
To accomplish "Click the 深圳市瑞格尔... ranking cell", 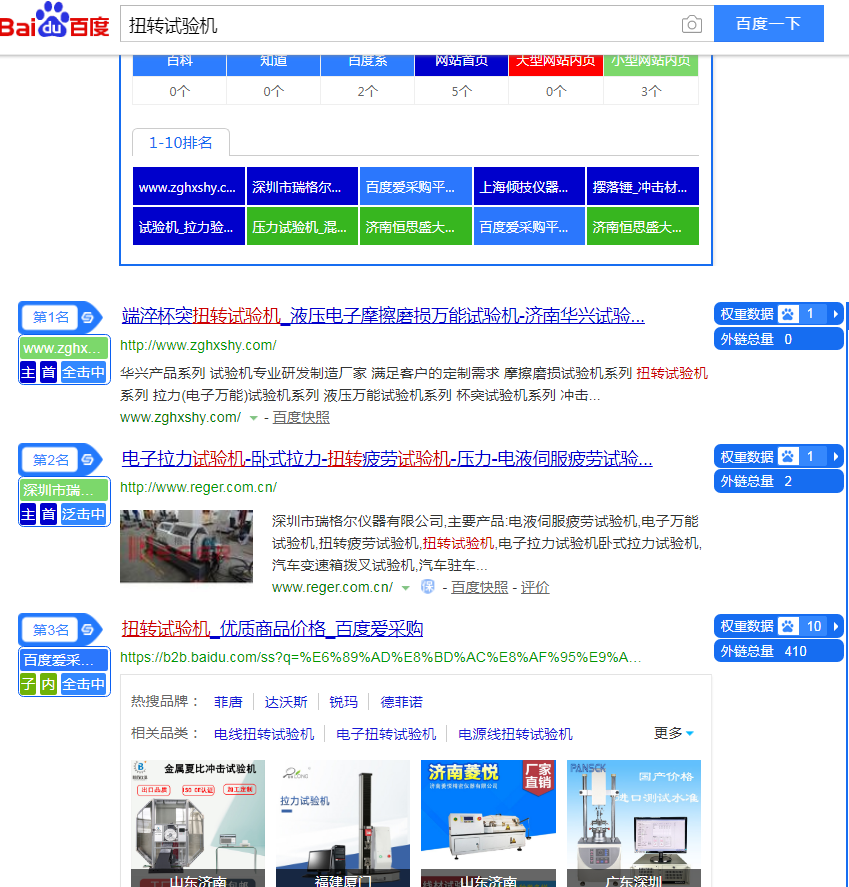I will pyautogui.click(x=302, y=186).
